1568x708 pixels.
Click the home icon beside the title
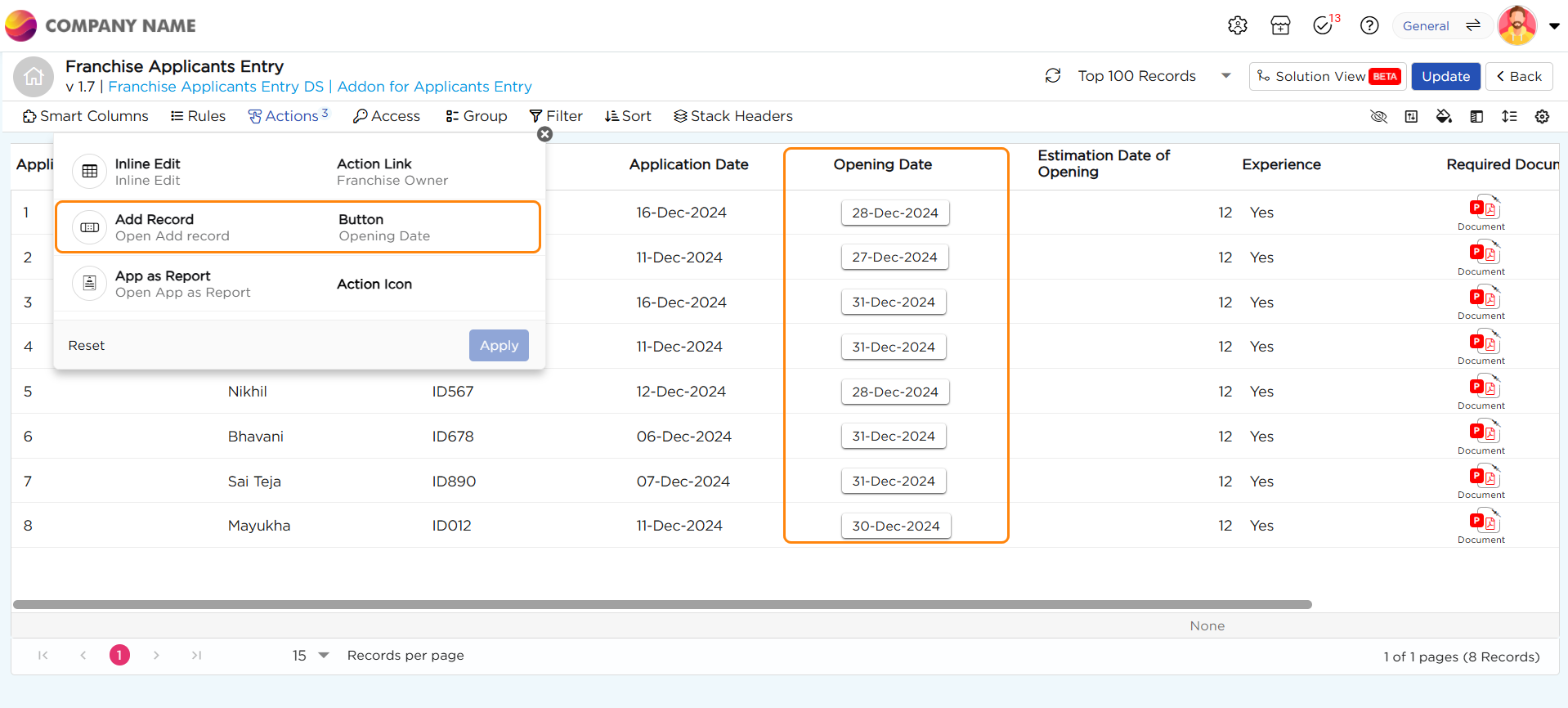pos(34,77)
